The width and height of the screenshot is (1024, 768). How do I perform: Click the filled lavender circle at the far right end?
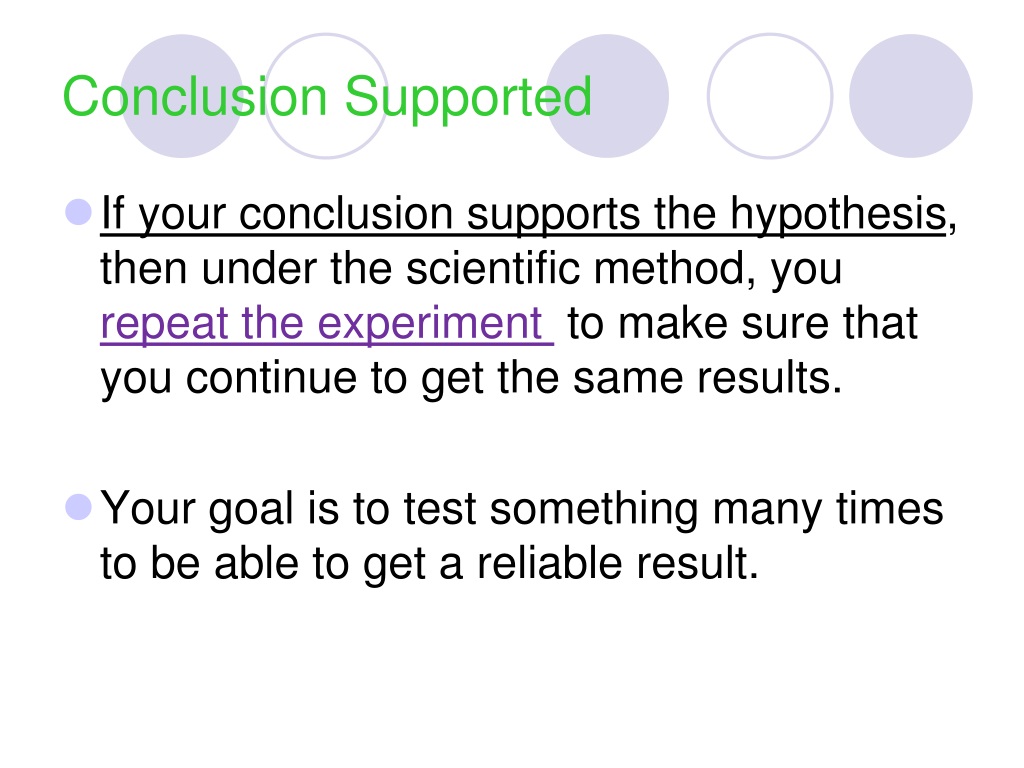(x=911, y=96)
